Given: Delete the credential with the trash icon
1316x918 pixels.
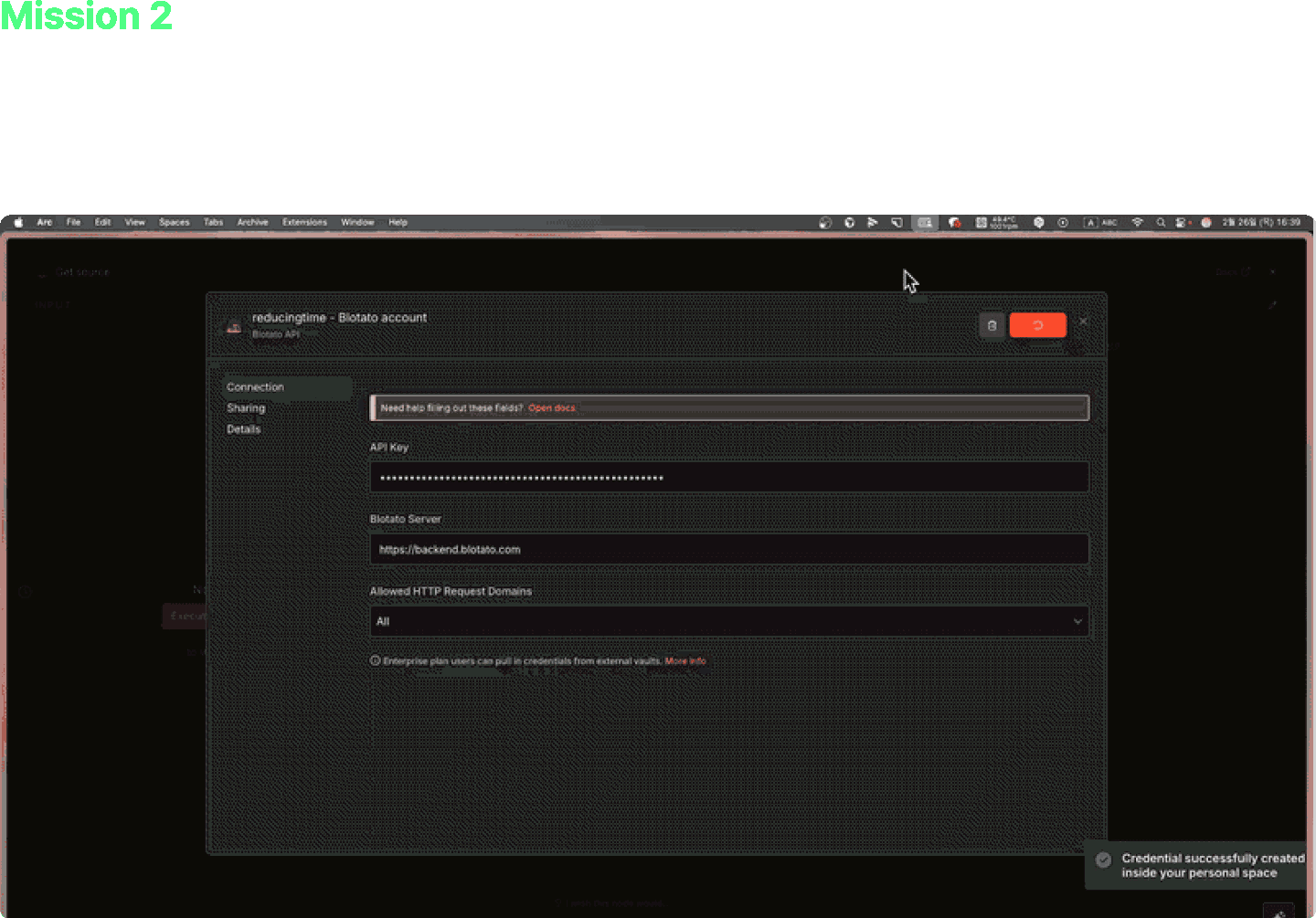Looking at the screenshot, I should pos(992,325).
